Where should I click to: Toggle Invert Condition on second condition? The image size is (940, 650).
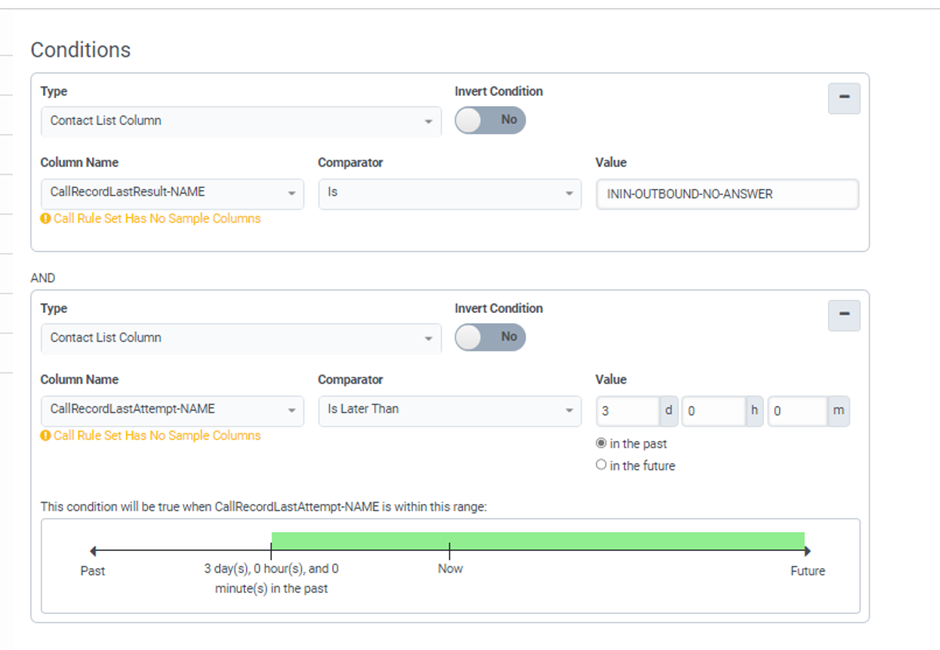tap(490, 337)
